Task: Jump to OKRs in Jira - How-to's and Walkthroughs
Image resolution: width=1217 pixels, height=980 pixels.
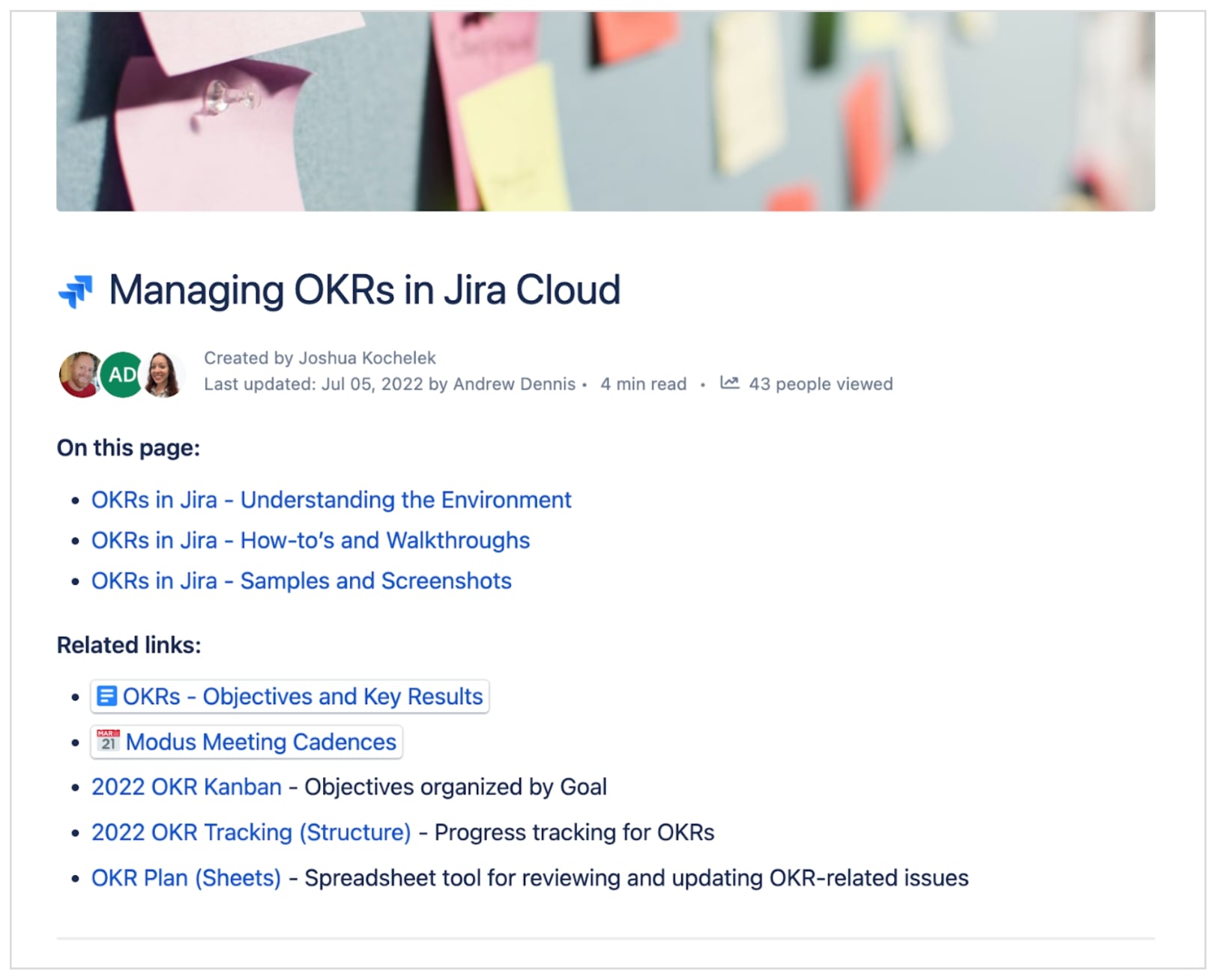Action: [x=310, y=540]
